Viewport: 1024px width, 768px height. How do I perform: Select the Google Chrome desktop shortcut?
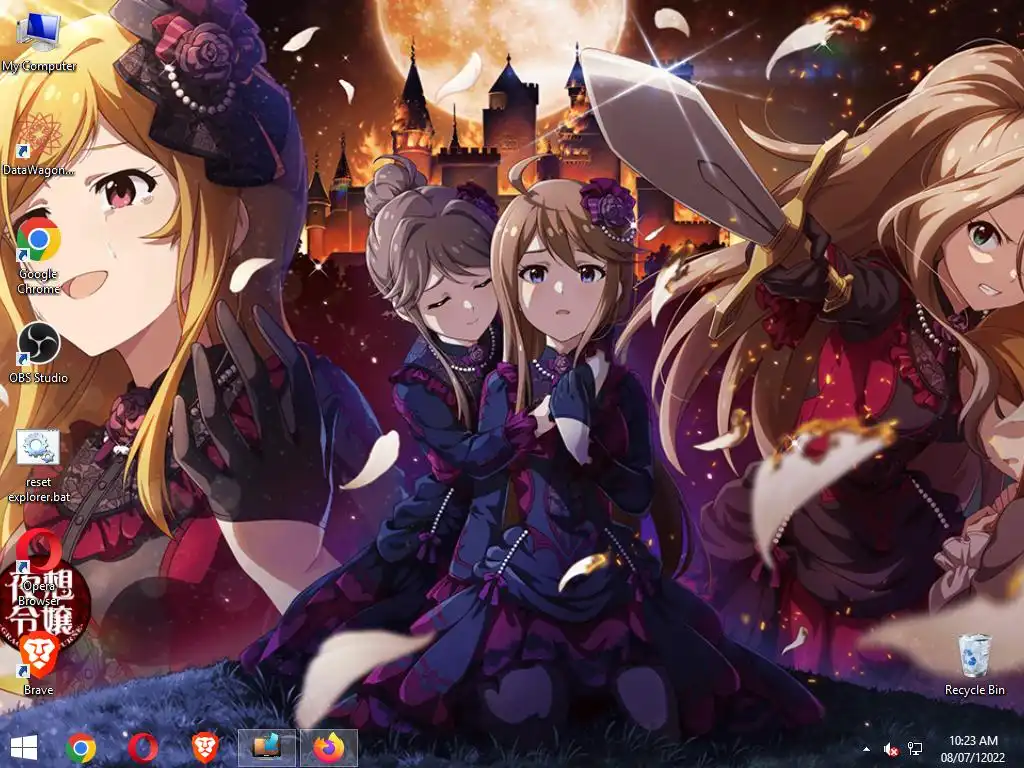pyautogui.click(x=39, y=255)
